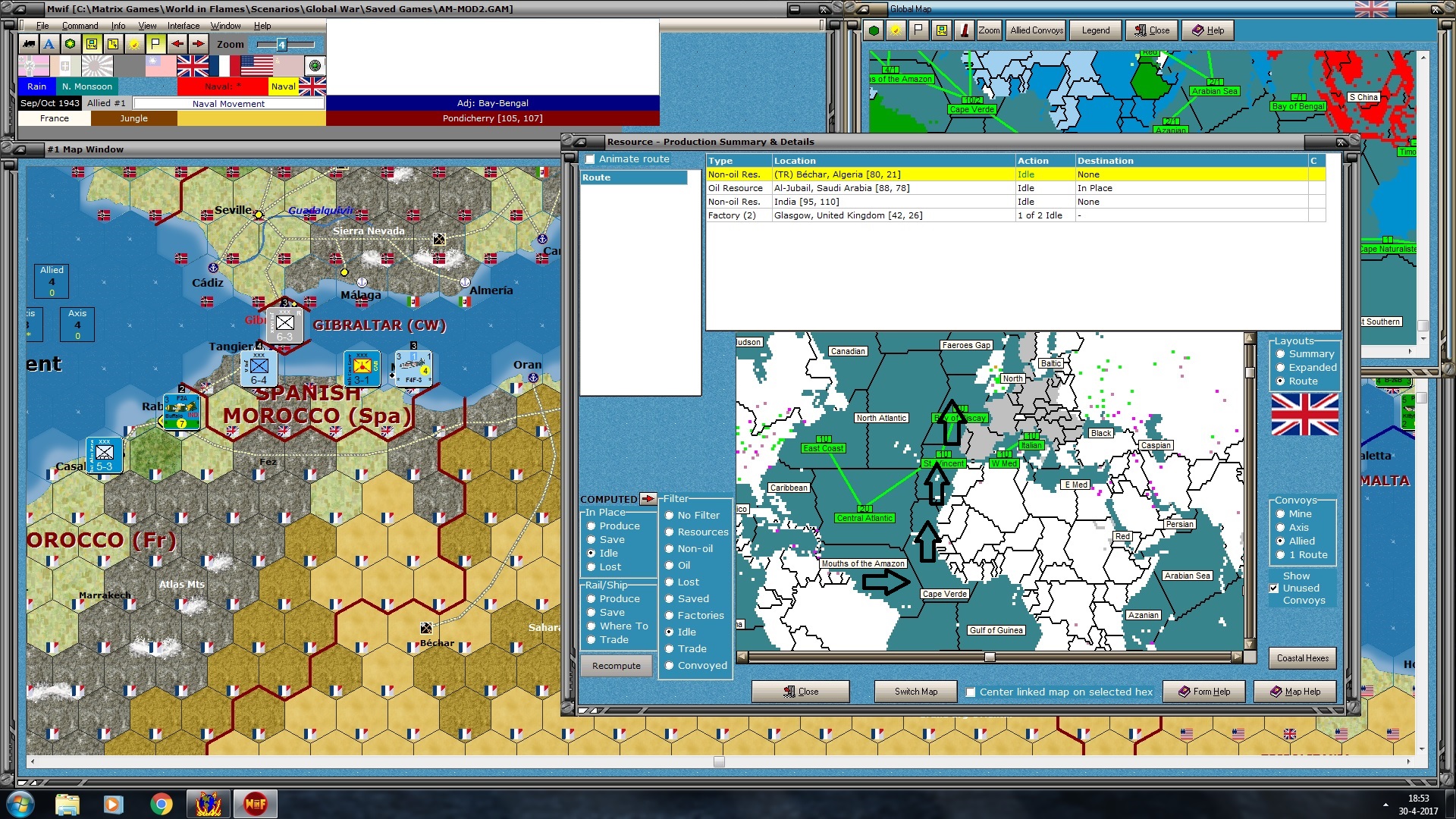Open the Command menu

pyautogui.click(x=80, y=26)
